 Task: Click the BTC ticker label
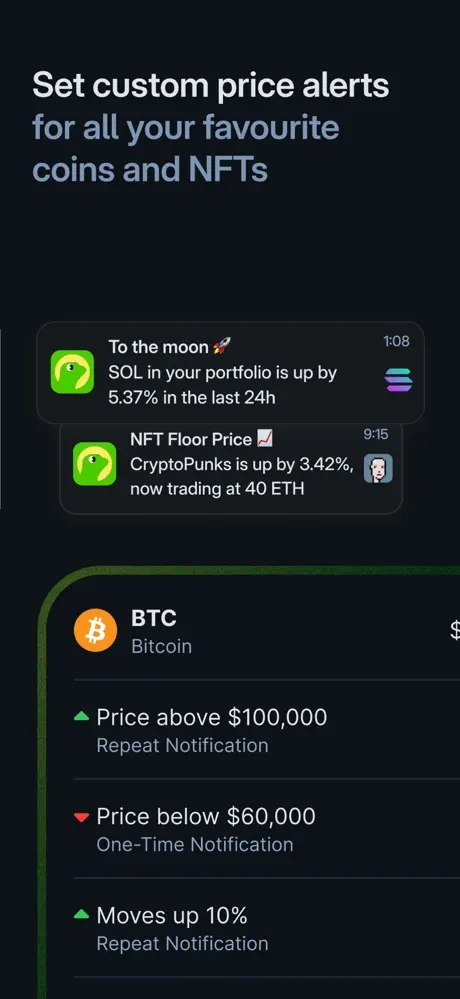click(x=154, y=617)
